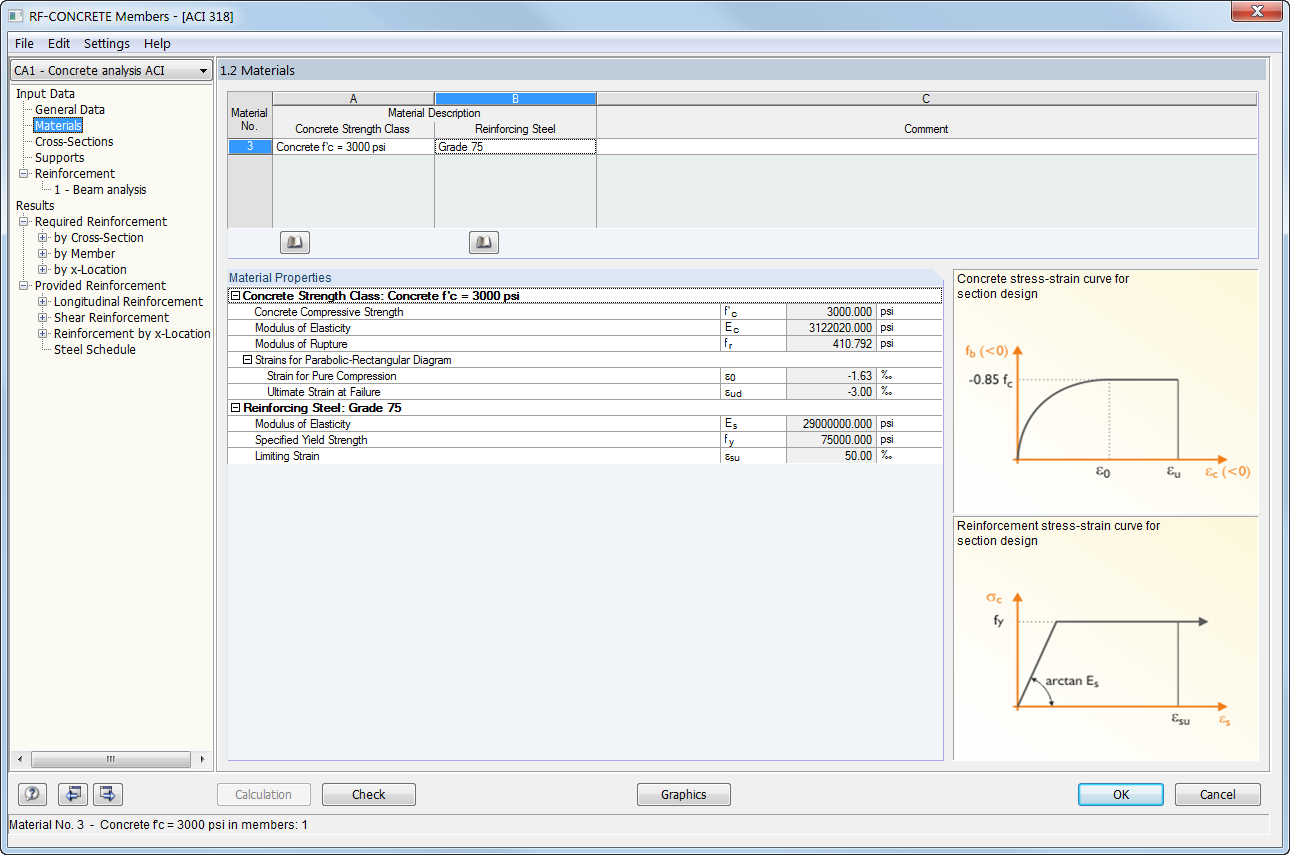Collapse Reinforcing Steel Grade 75 group
1290x855 pixels.
pos(235,408)
